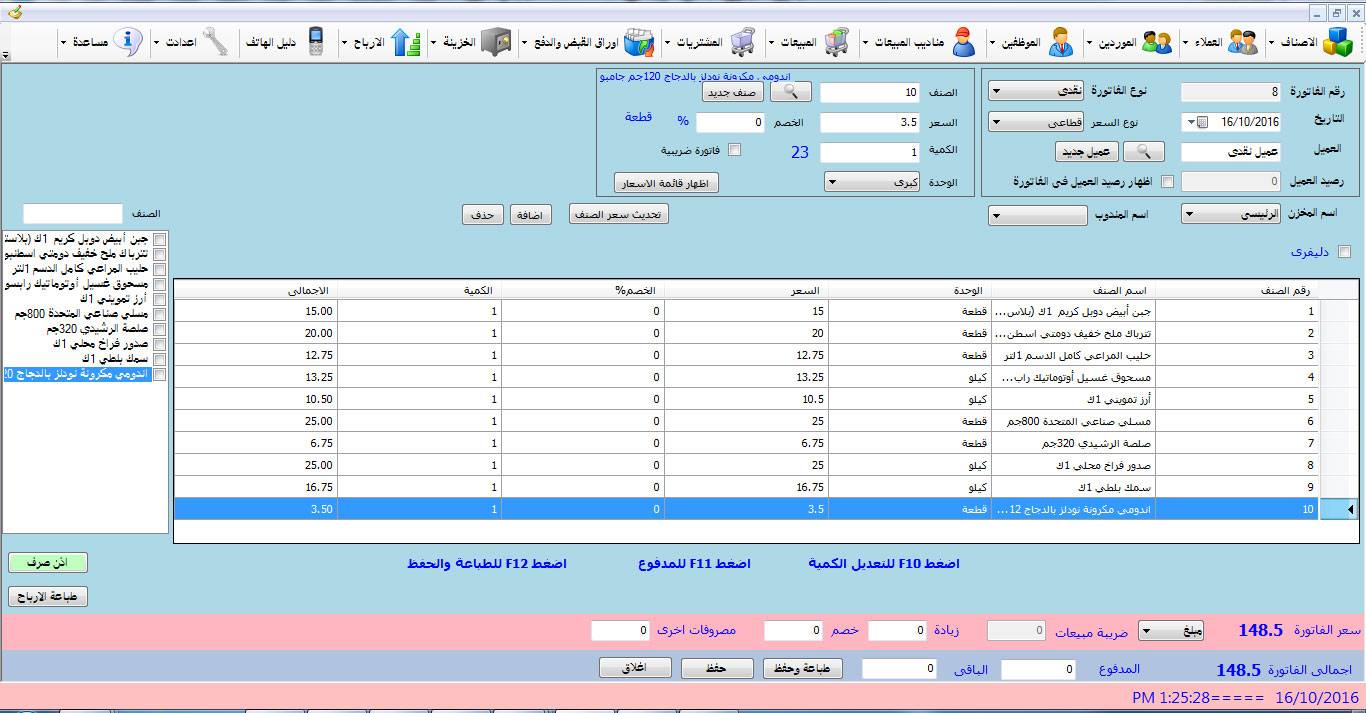Click the toolbar overflow arrow at the far left

[6, 57]
